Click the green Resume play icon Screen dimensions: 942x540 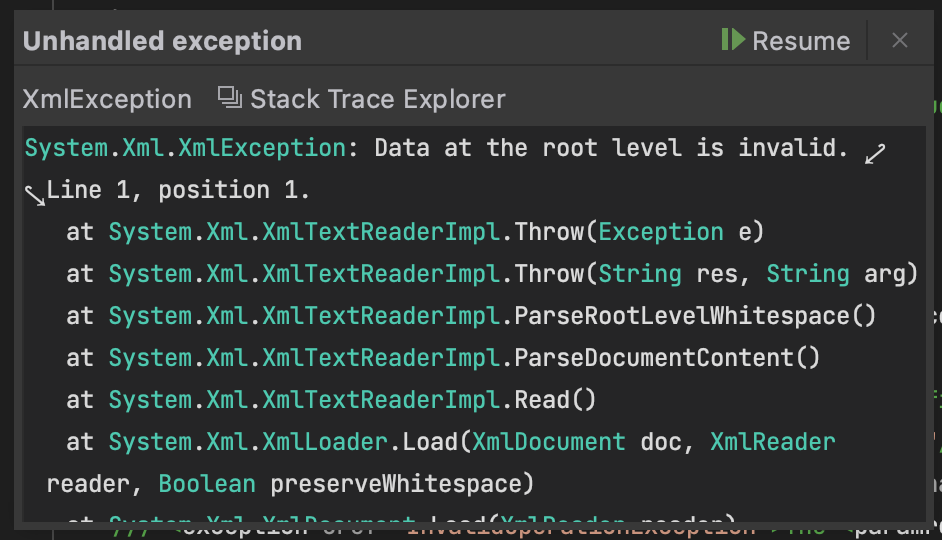coord(733,40)
